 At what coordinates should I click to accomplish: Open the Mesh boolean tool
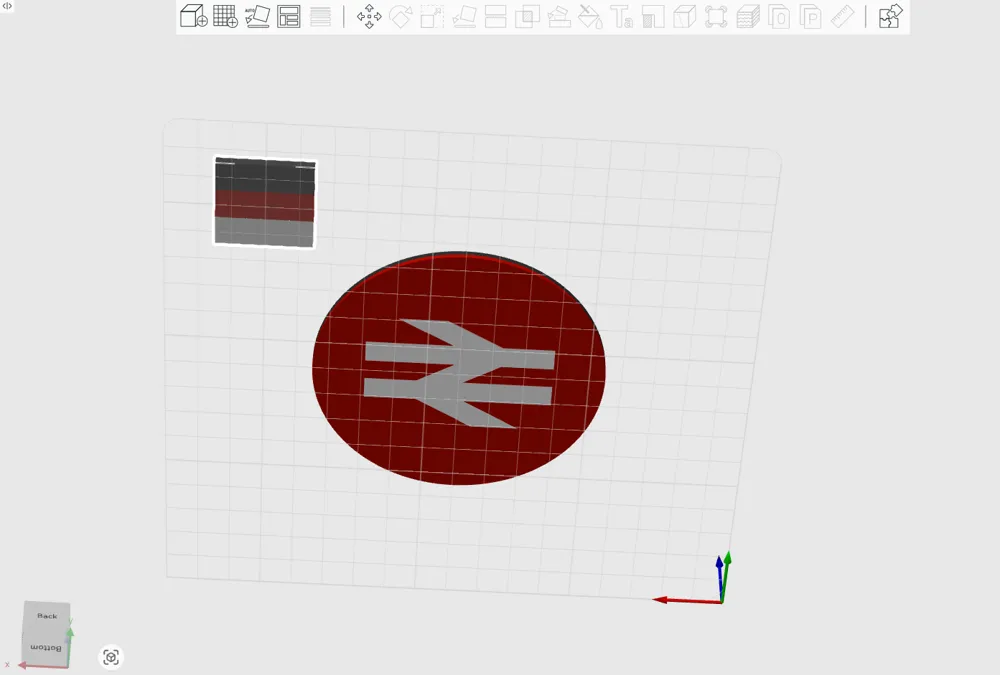click(x=527, y=16)
